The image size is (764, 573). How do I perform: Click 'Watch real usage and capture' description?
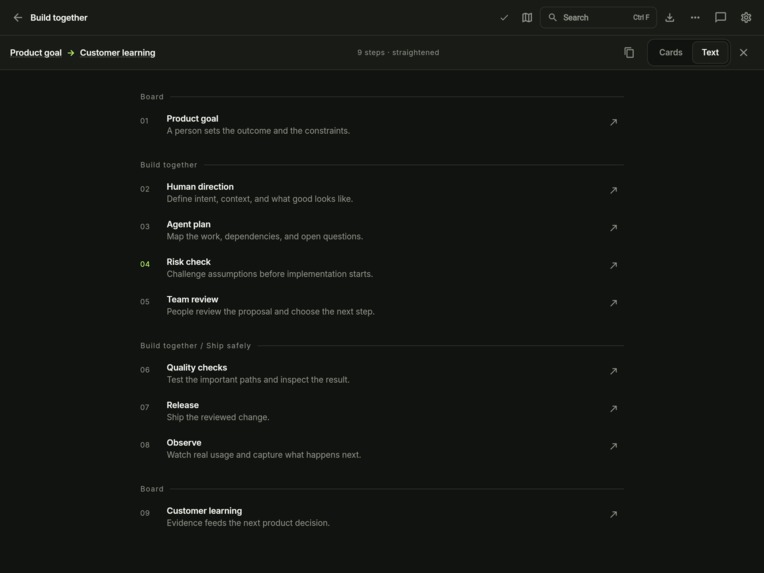click(x=264, y=455)
